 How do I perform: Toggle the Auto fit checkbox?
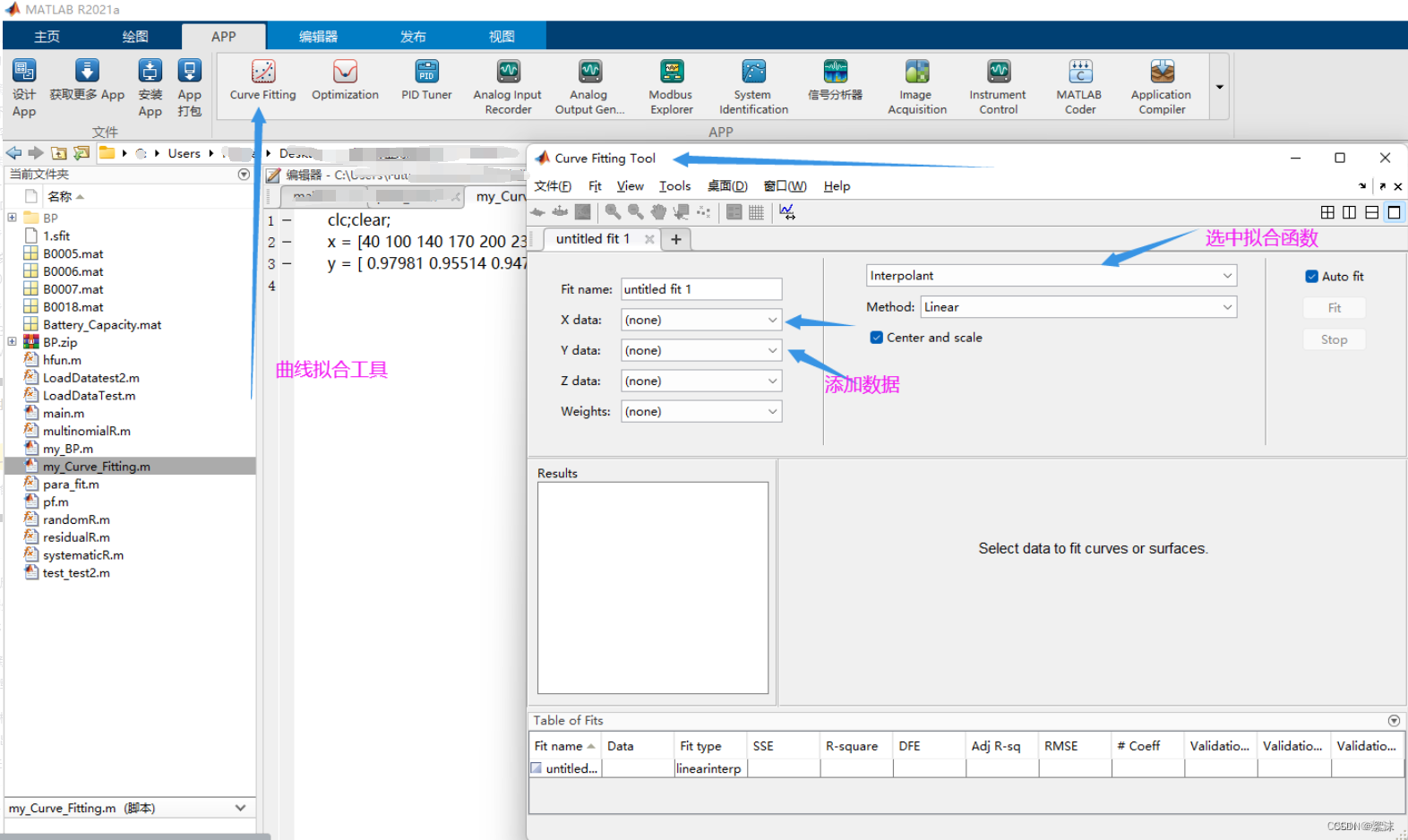pos(1311,277)
